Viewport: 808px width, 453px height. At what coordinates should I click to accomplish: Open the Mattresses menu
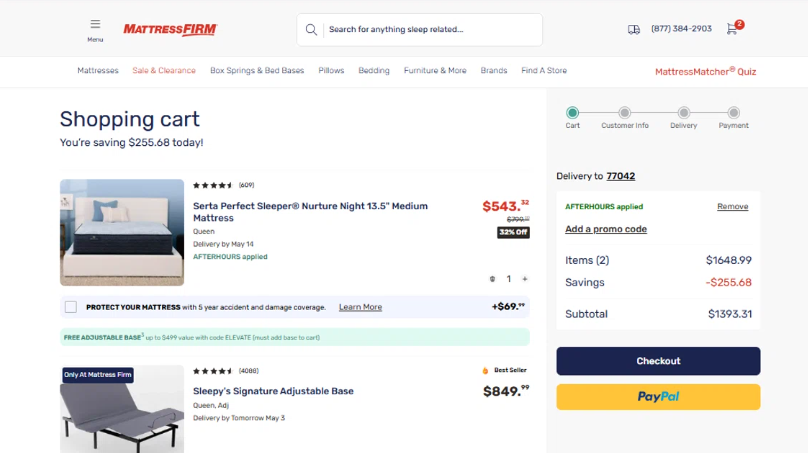tap(98, 71)
